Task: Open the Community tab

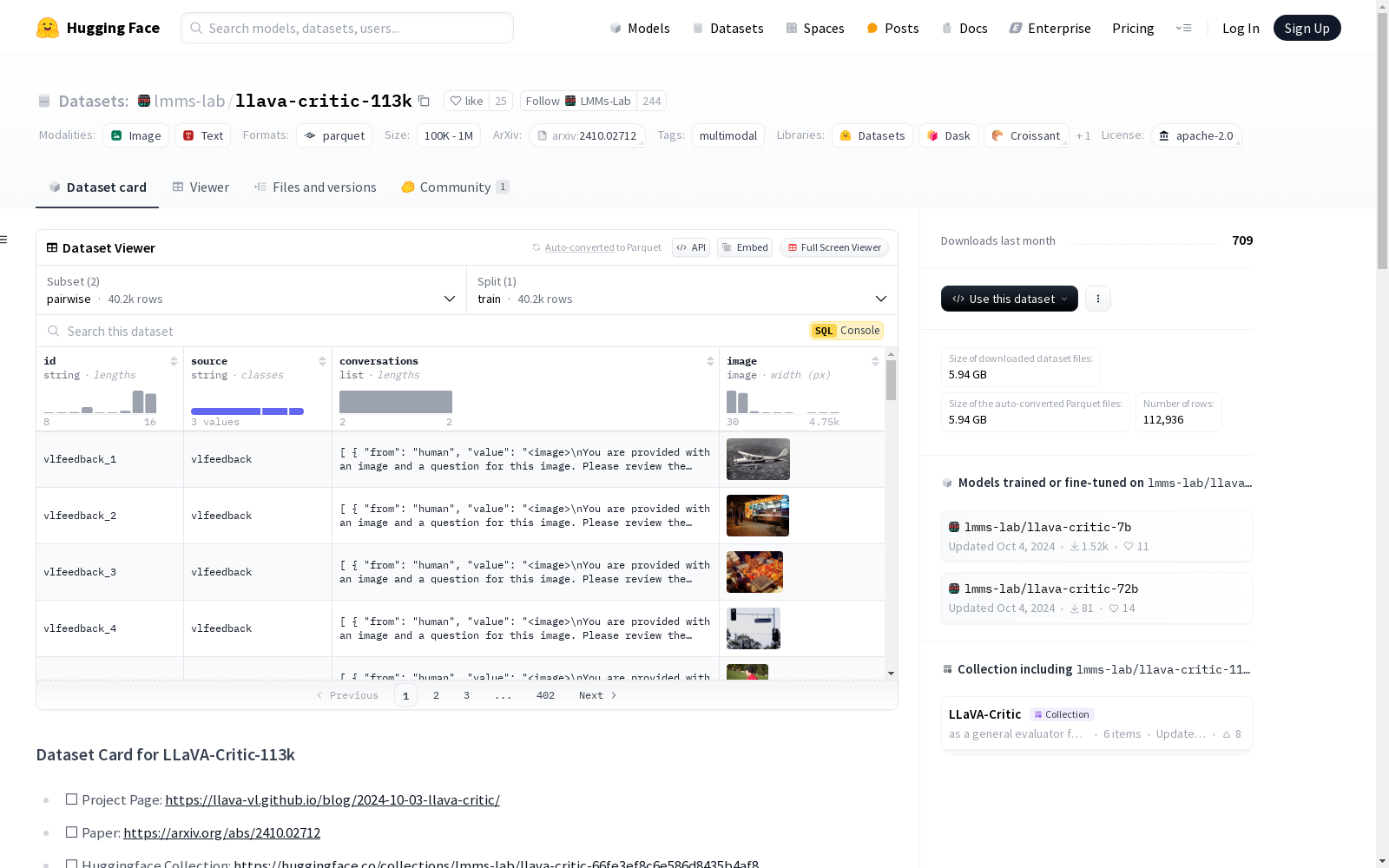Action: (455, 187)
